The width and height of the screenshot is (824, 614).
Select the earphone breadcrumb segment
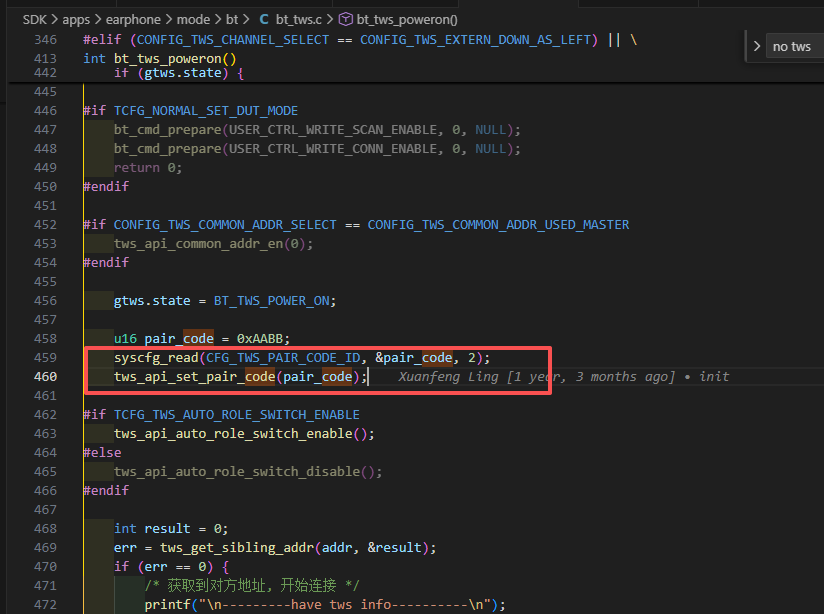coord(133,19)
